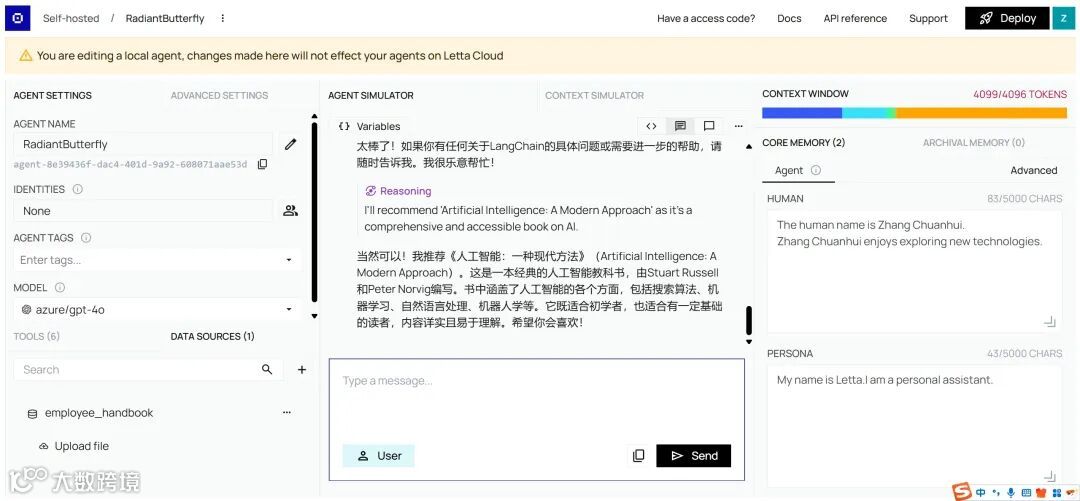Add a data source with the plus icon
The image size is (1080, 501).
(302, 370)
